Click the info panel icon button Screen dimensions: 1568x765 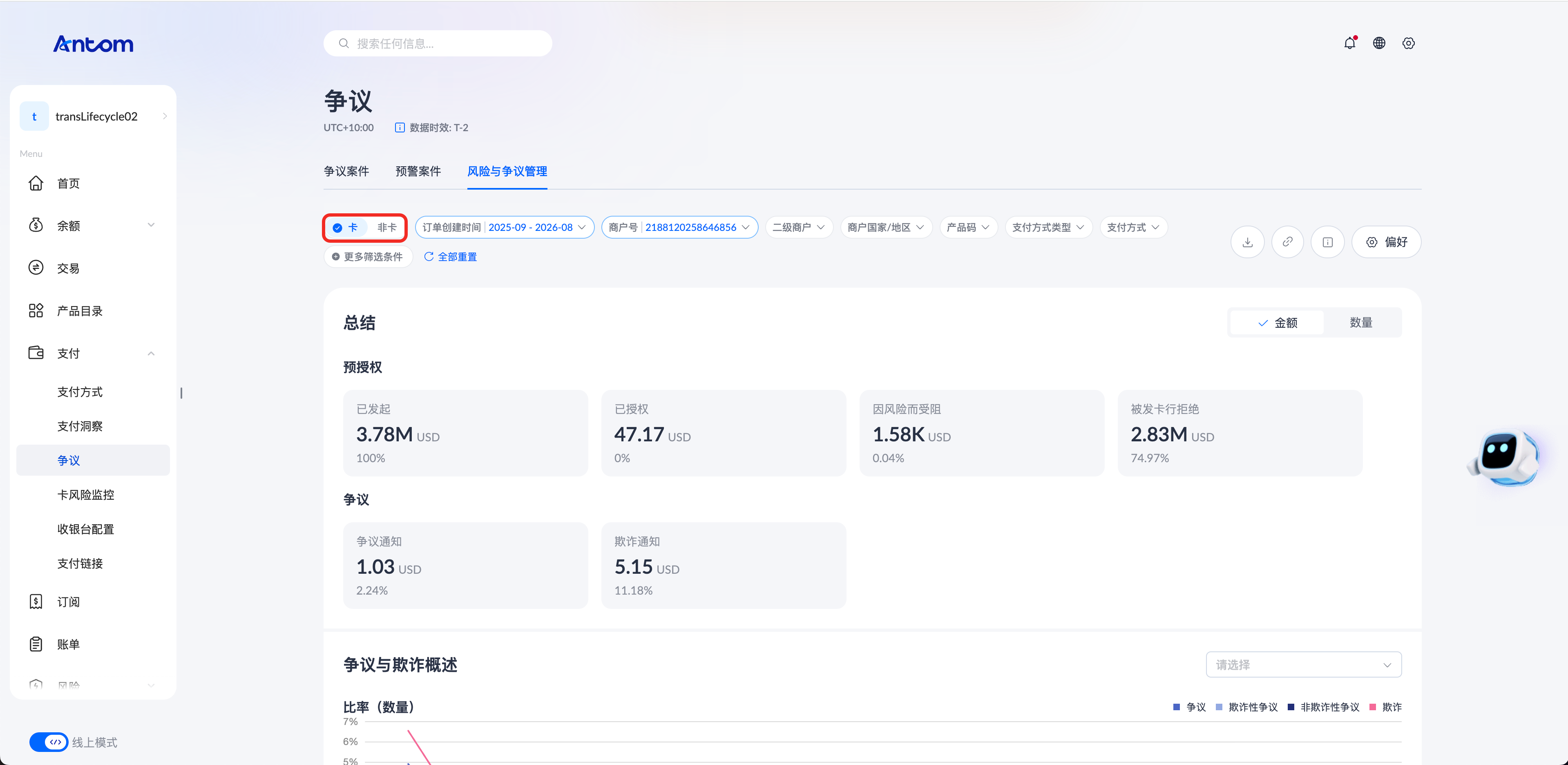1327,242
